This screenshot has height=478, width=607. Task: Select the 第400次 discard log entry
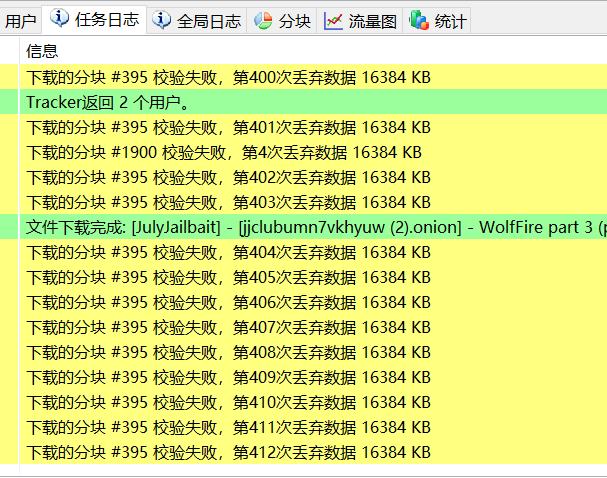(x=228, y=77)
